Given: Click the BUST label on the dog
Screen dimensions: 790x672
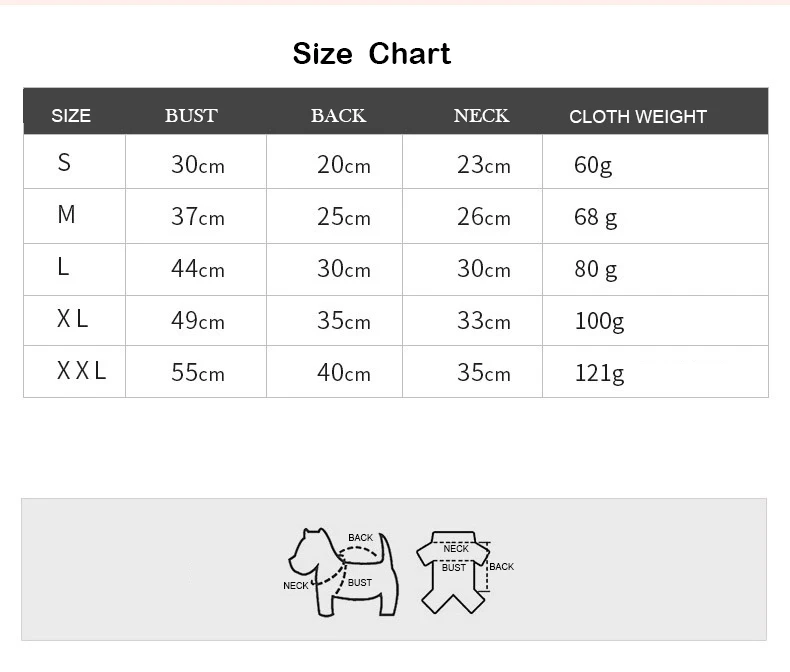Looking at the screenshot, I should [x=360, y=583].
